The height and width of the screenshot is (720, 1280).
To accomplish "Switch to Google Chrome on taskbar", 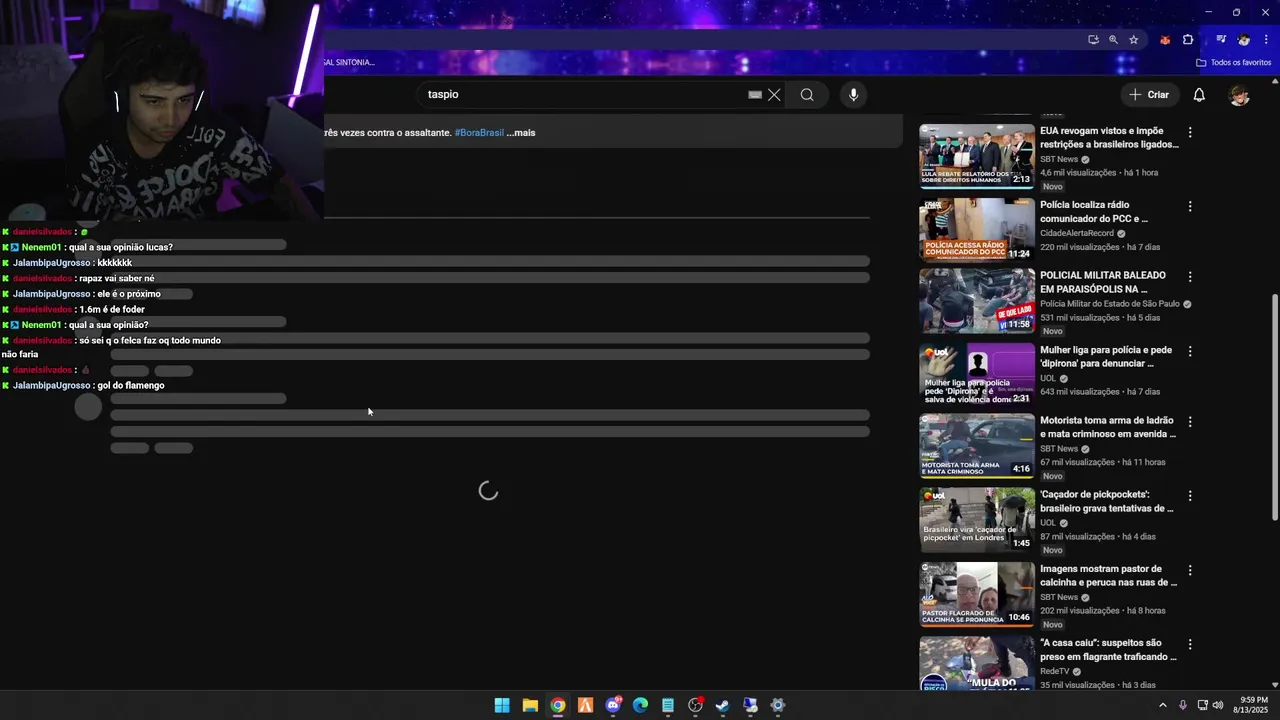I will 558,705.
